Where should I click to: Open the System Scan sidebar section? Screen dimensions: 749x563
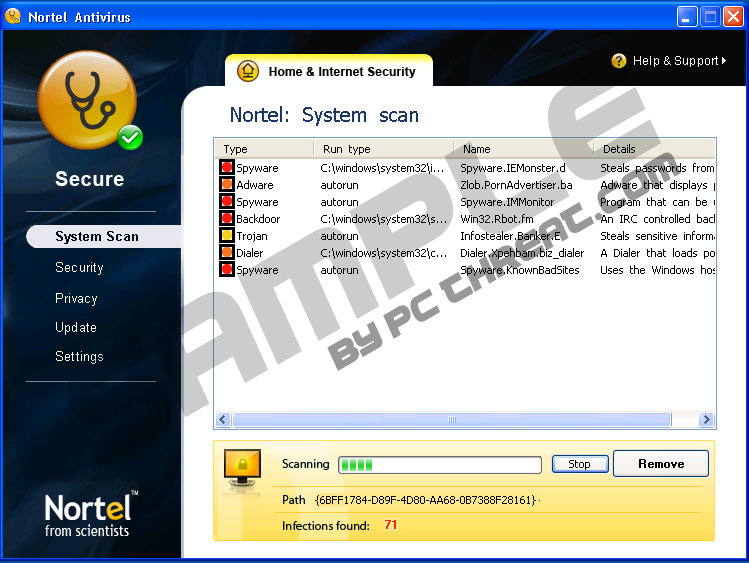(97, 237)
